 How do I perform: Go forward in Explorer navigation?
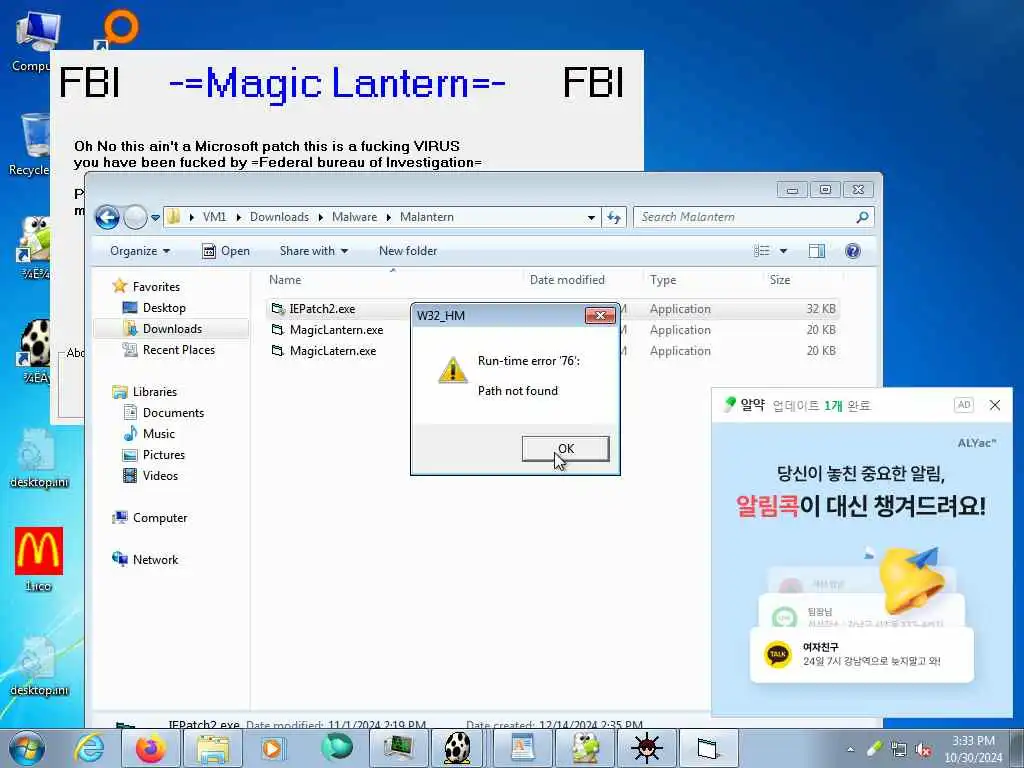[x=135, y=217]
